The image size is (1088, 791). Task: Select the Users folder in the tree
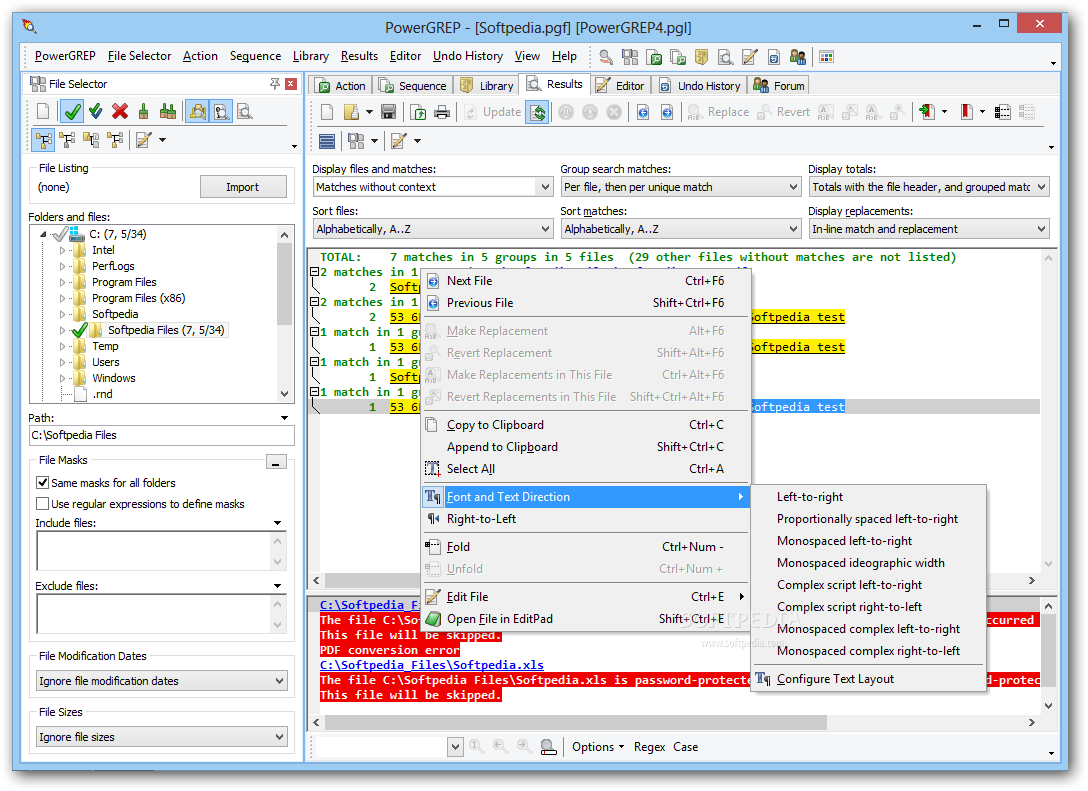pyautogui.click(x=105, y=362)
